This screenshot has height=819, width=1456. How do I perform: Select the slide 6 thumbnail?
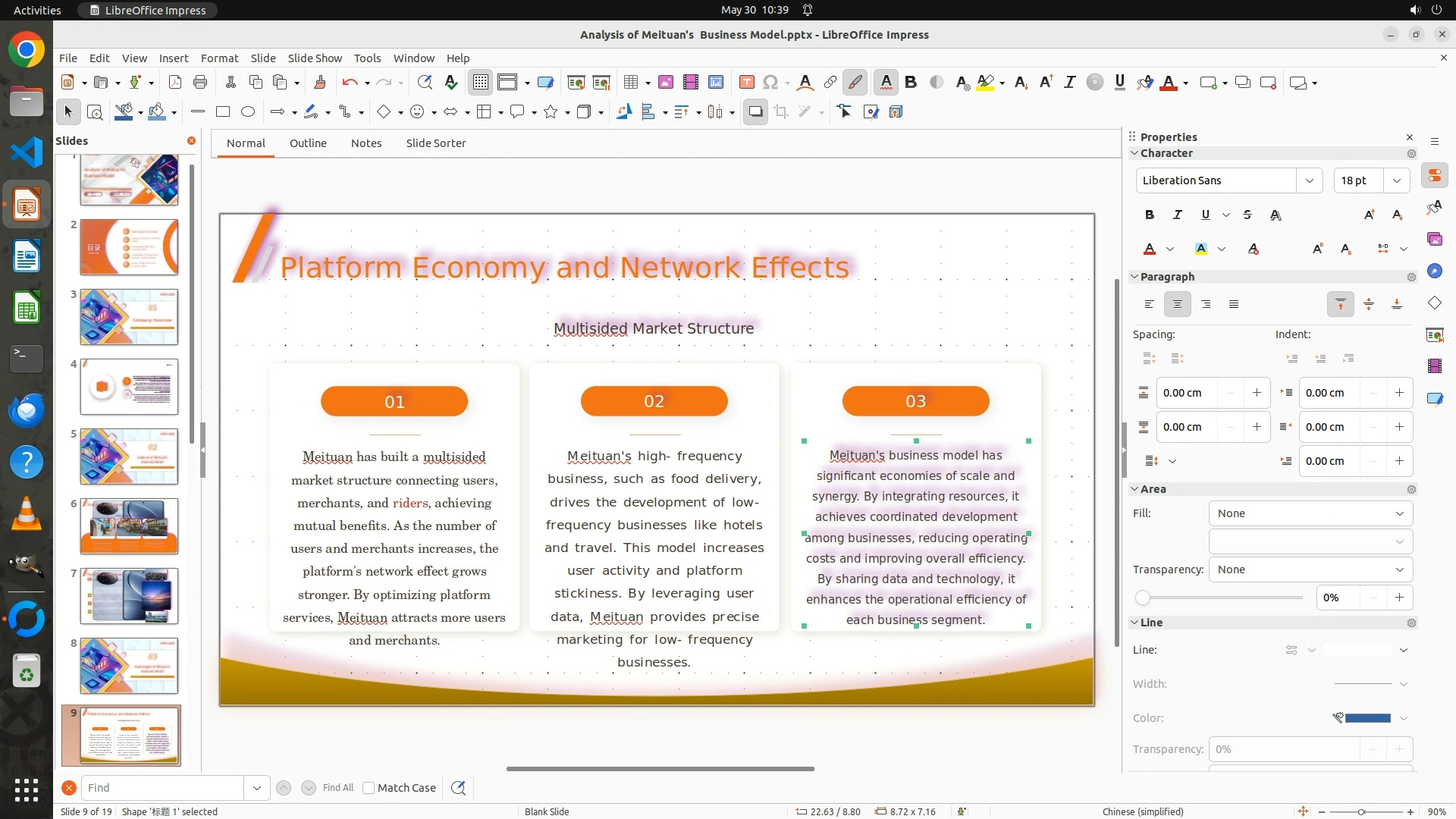pos(129,526)
